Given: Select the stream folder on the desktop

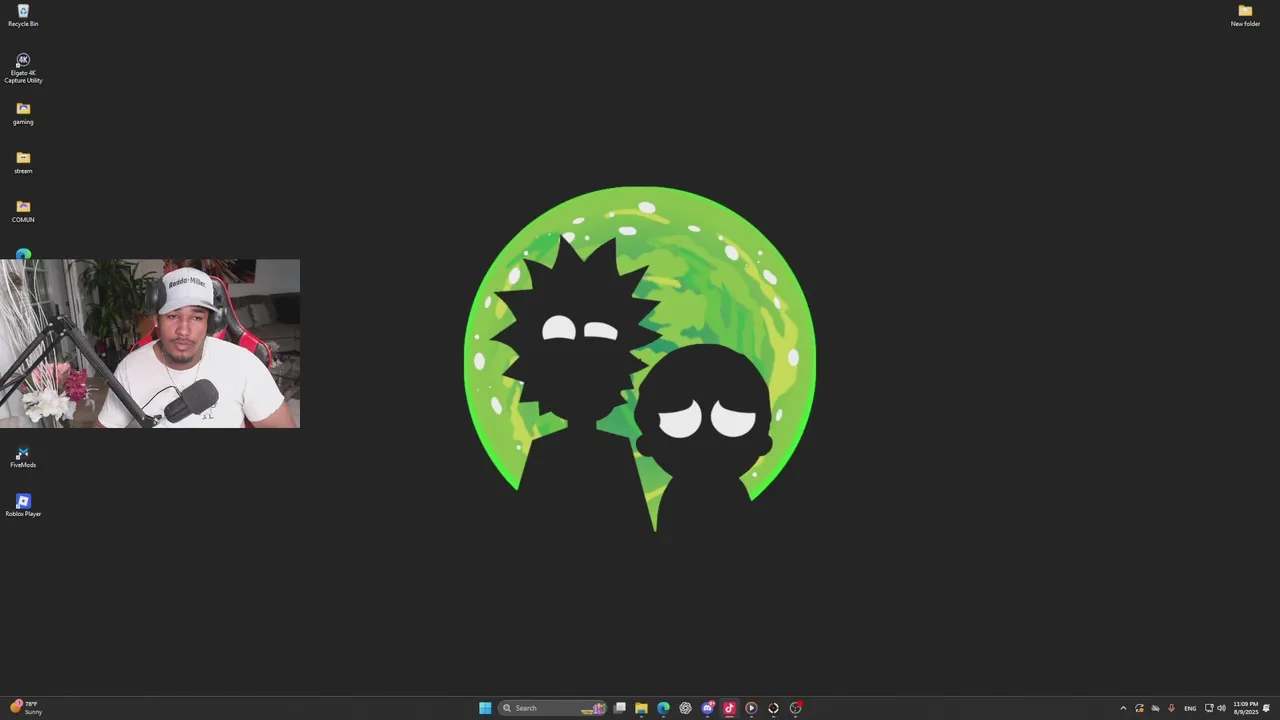Looking at the screenshot, I should point(23,162).
